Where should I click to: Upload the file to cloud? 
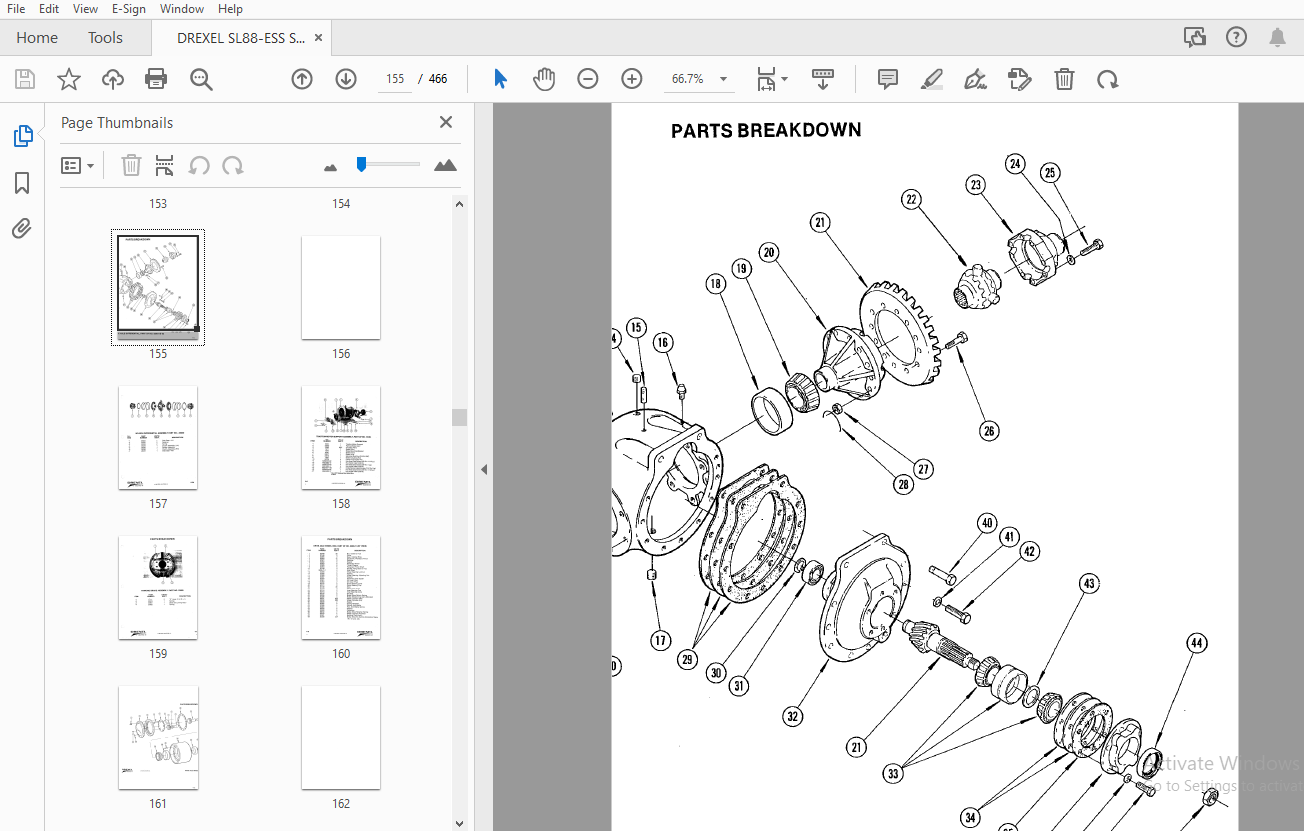click(113, 79)
